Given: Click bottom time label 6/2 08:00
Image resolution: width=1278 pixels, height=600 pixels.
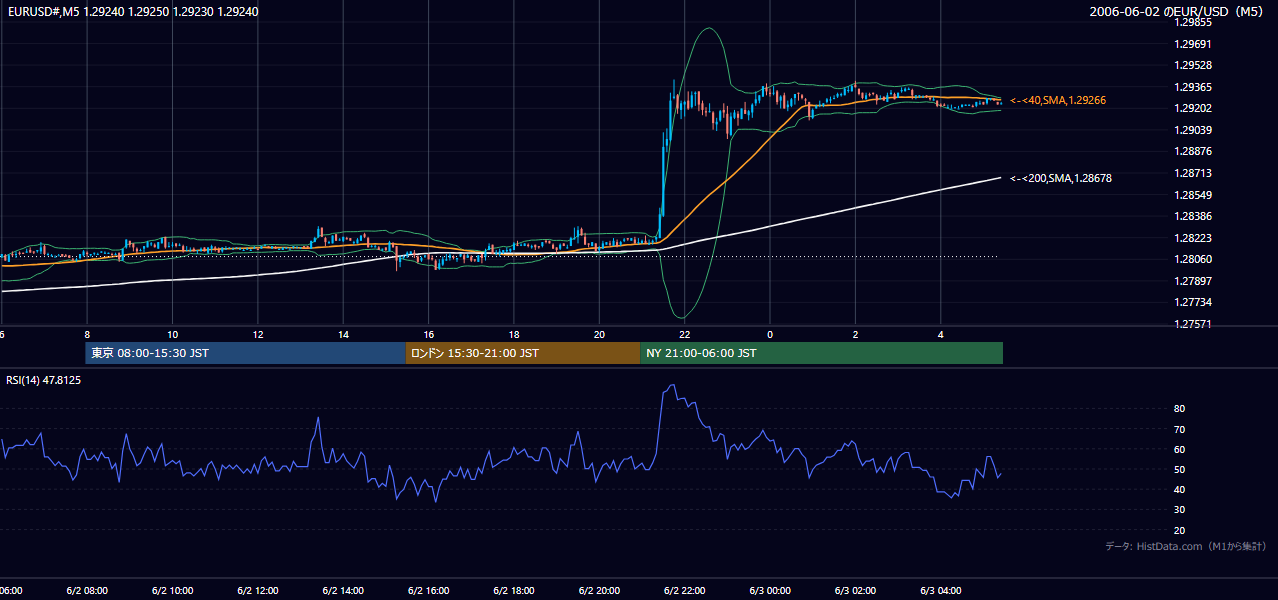Looking at the screenshot, I should (87, 591).
